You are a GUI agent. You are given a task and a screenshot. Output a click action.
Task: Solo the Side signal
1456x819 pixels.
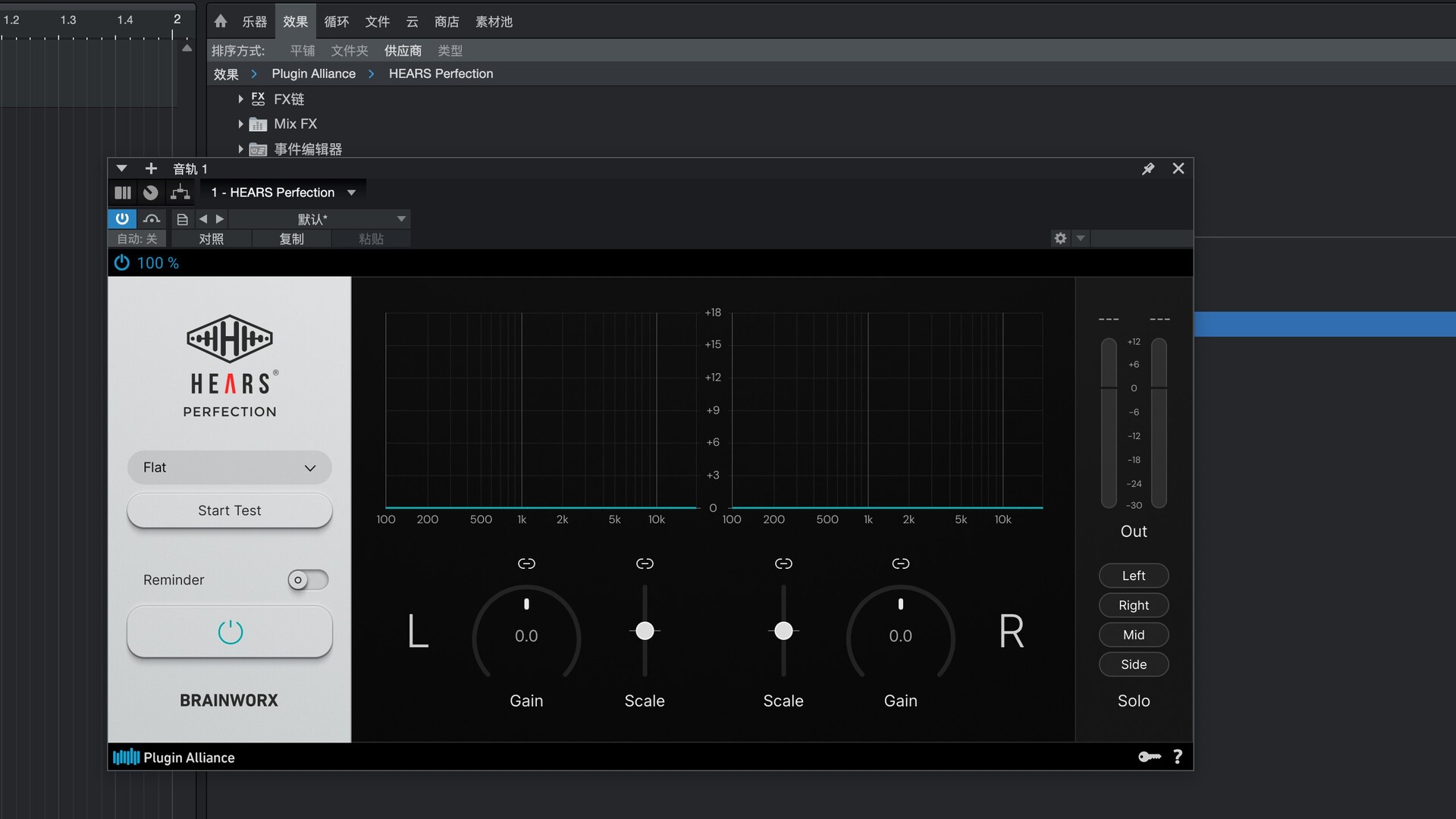pyautogui.click(x=1134, y=664)
